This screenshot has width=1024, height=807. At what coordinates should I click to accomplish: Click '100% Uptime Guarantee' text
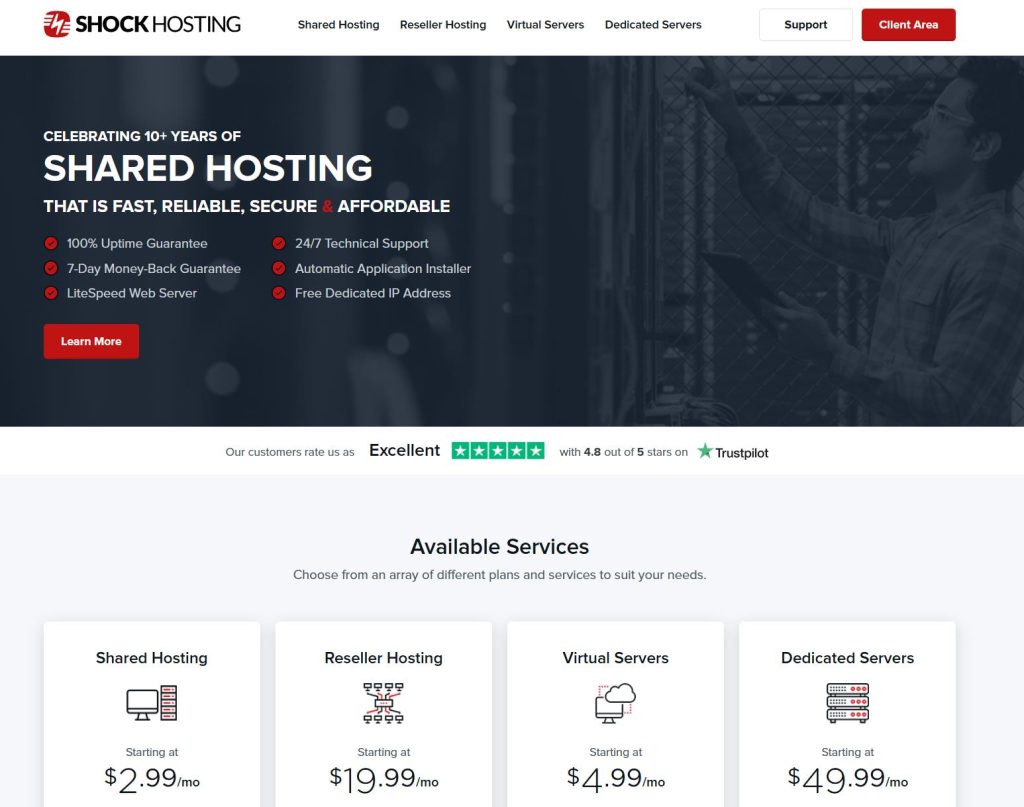click(x=137, y=244)
